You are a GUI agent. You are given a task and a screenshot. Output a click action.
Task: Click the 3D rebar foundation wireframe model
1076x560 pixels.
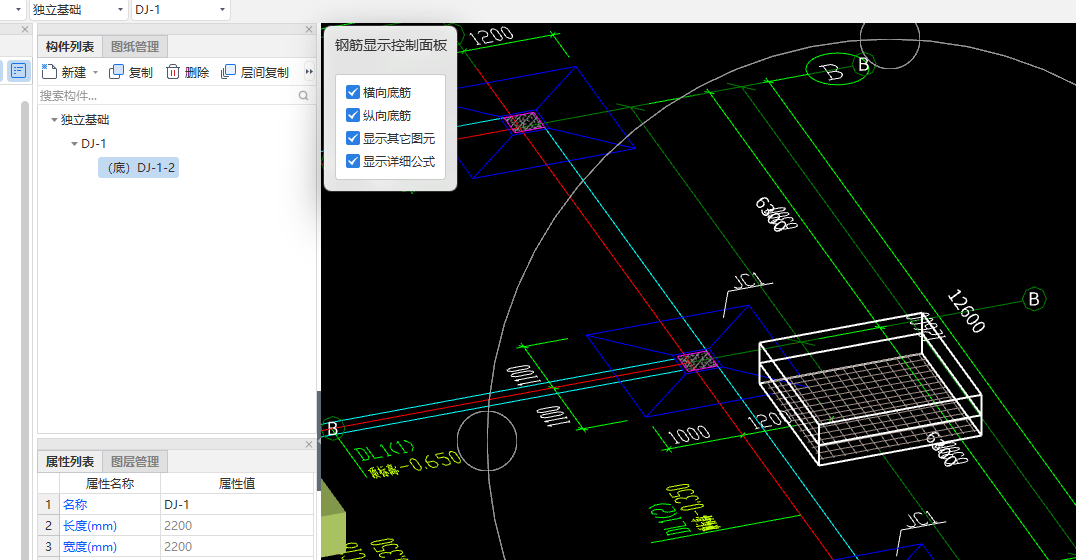tap(870, 388)
